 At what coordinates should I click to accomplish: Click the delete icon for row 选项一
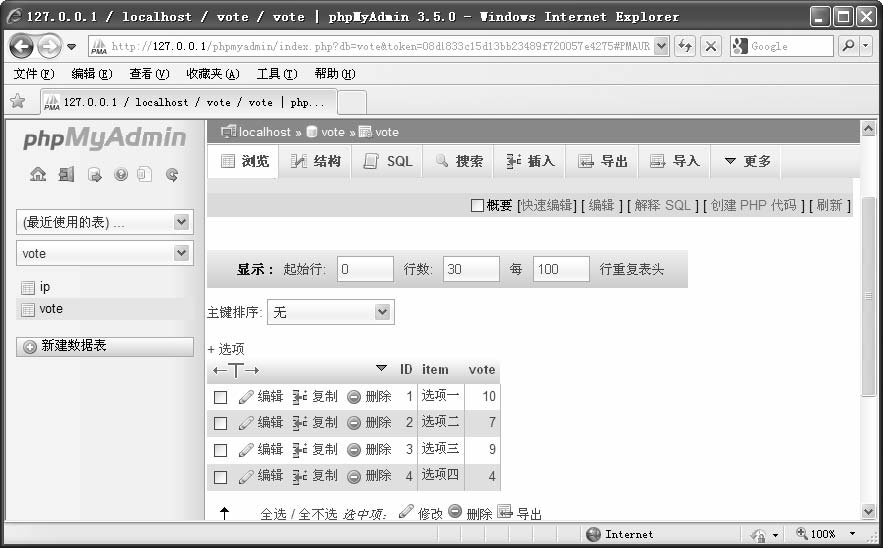pos(354,397)
